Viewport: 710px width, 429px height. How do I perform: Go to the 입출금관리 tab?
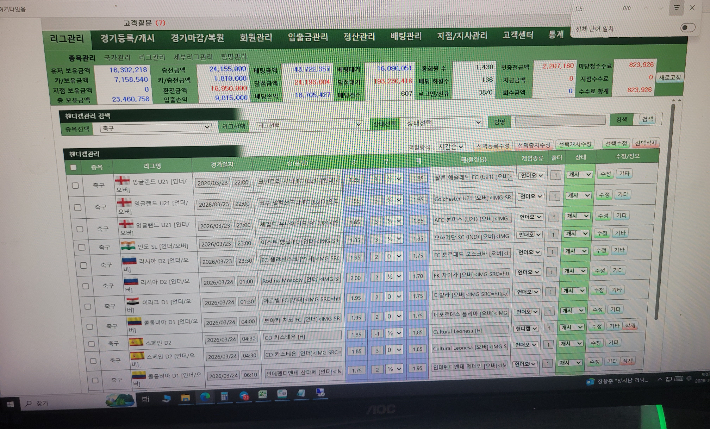click(x=307, y=37)
